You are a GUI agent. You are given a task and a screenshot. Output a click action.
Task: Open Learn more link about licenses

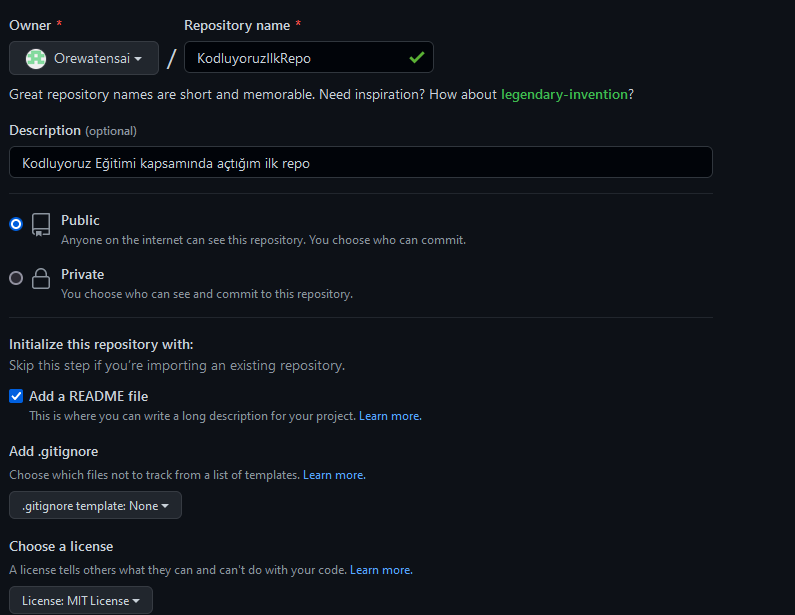click(x=381, y=570)
